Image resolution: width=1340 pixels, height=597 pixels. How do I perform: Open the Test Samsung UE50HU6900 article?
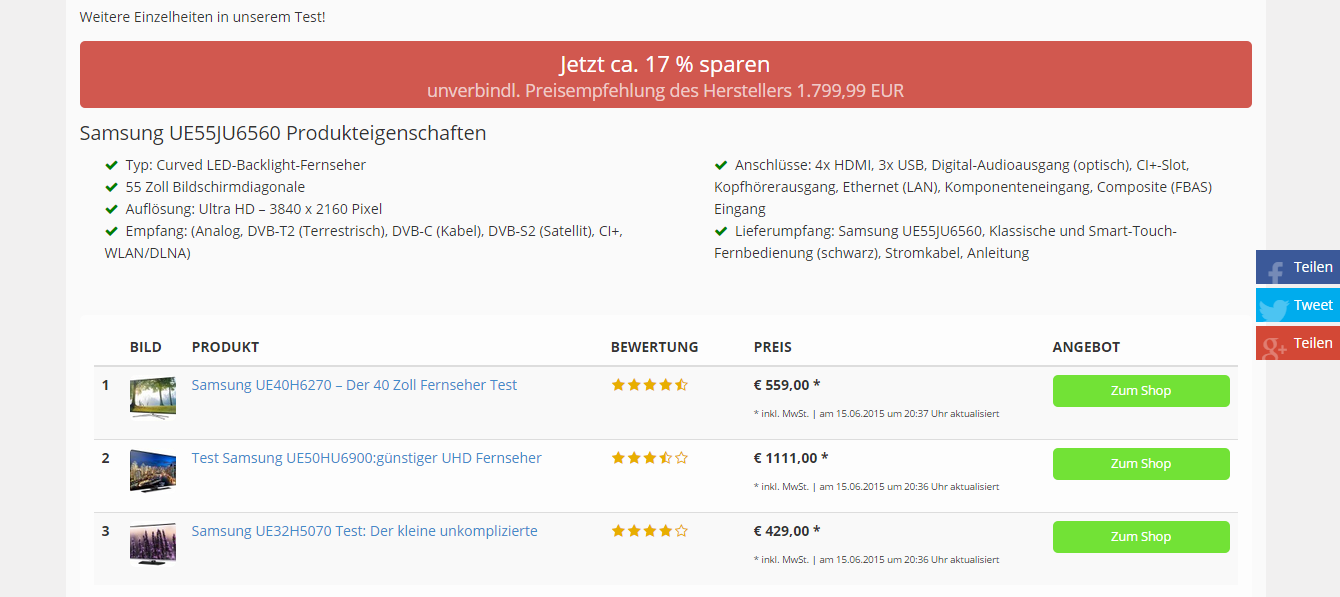367,458
